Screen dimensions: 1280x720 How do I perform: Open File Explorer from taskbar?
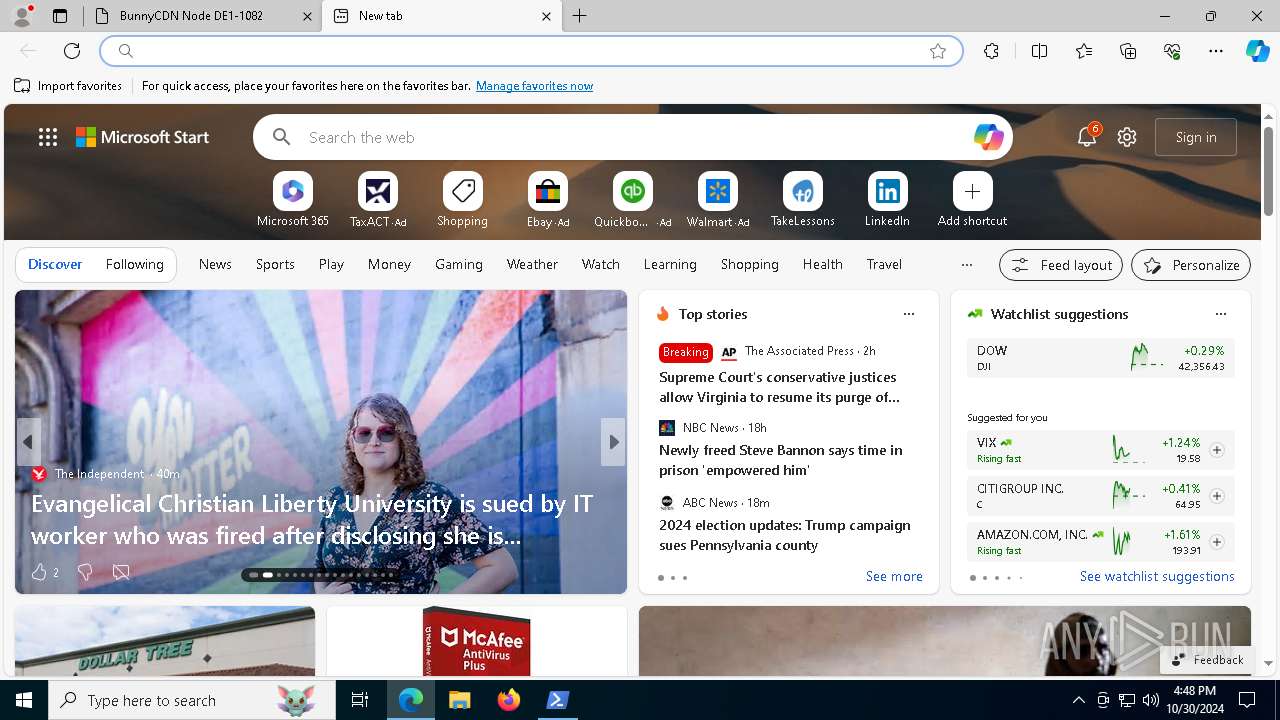tap(459, 700)
